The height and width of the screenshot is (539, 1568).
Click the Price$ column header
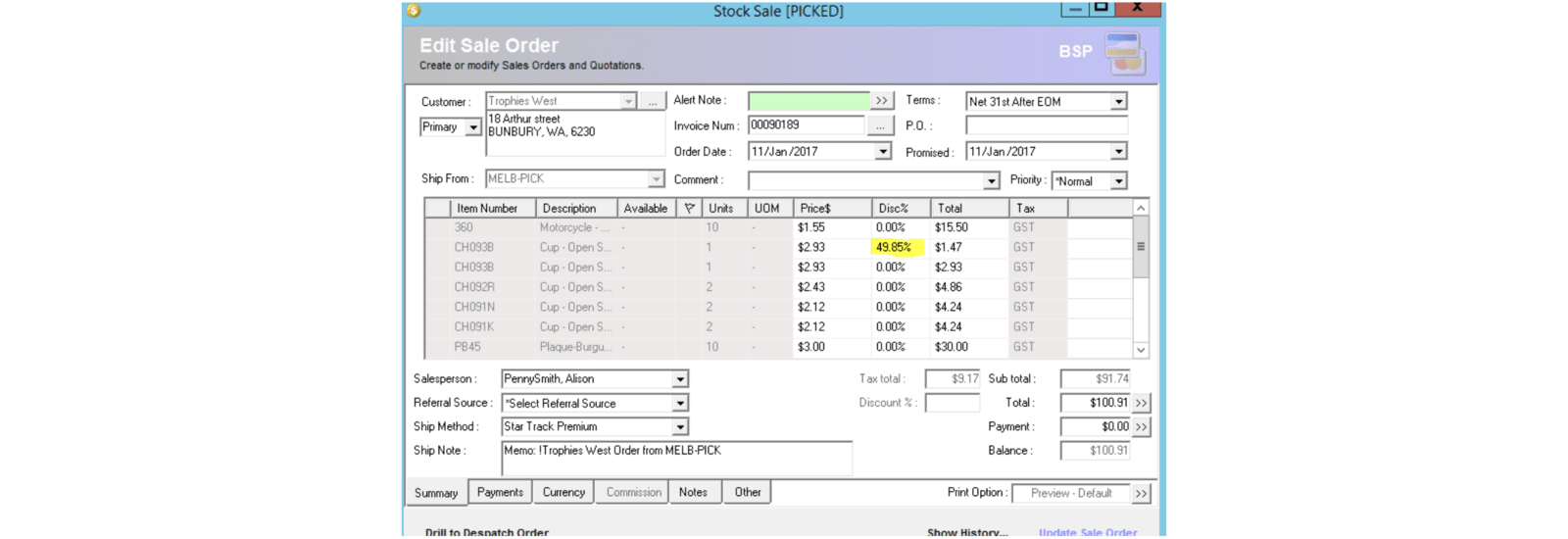pyautogui.click(x=832, y=209)
